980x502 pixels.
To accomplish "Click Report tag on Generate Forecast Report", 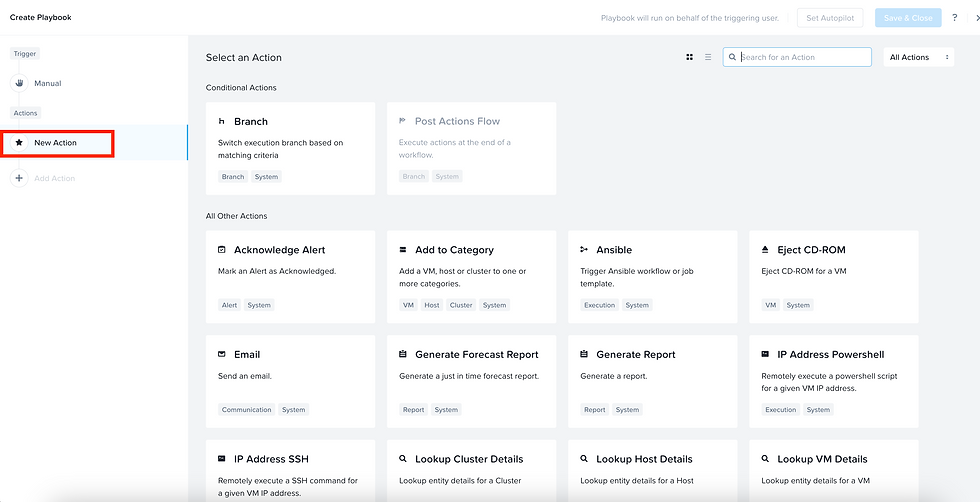I will click(414, 409).
